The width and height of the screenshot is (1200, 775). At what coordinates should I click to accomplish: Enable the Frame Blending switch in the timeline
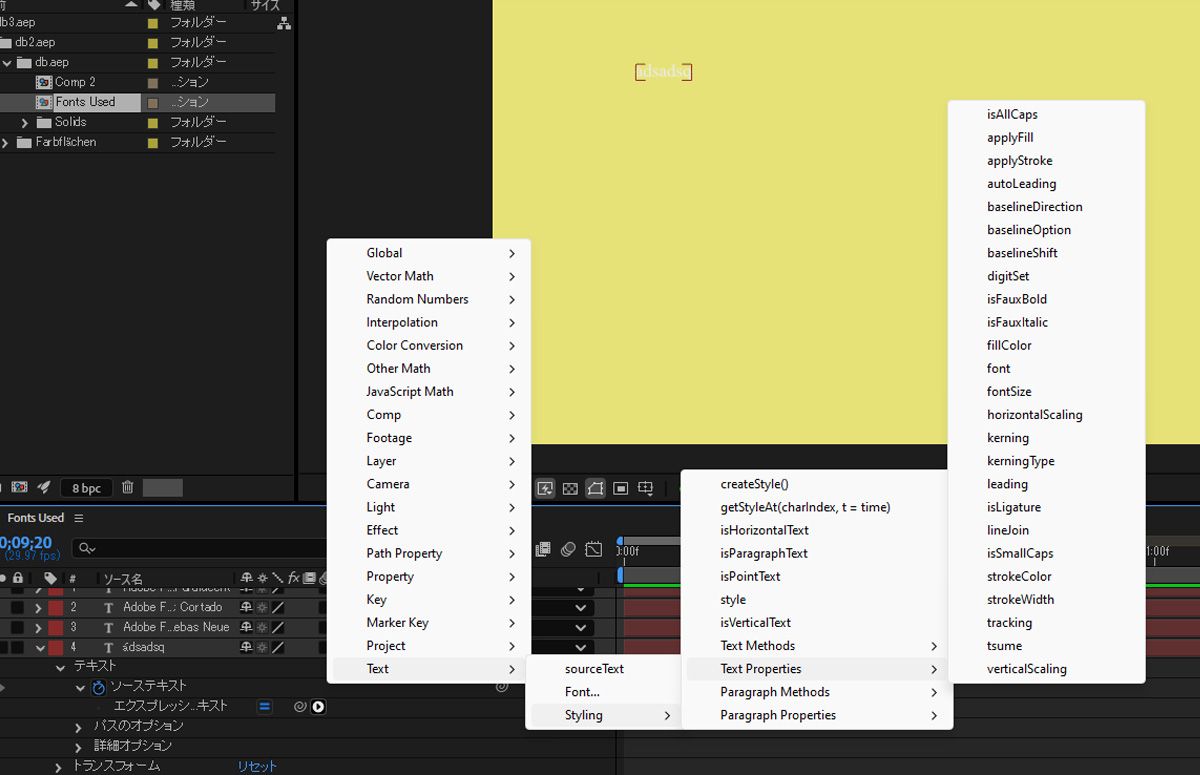(x=543, y=549)
